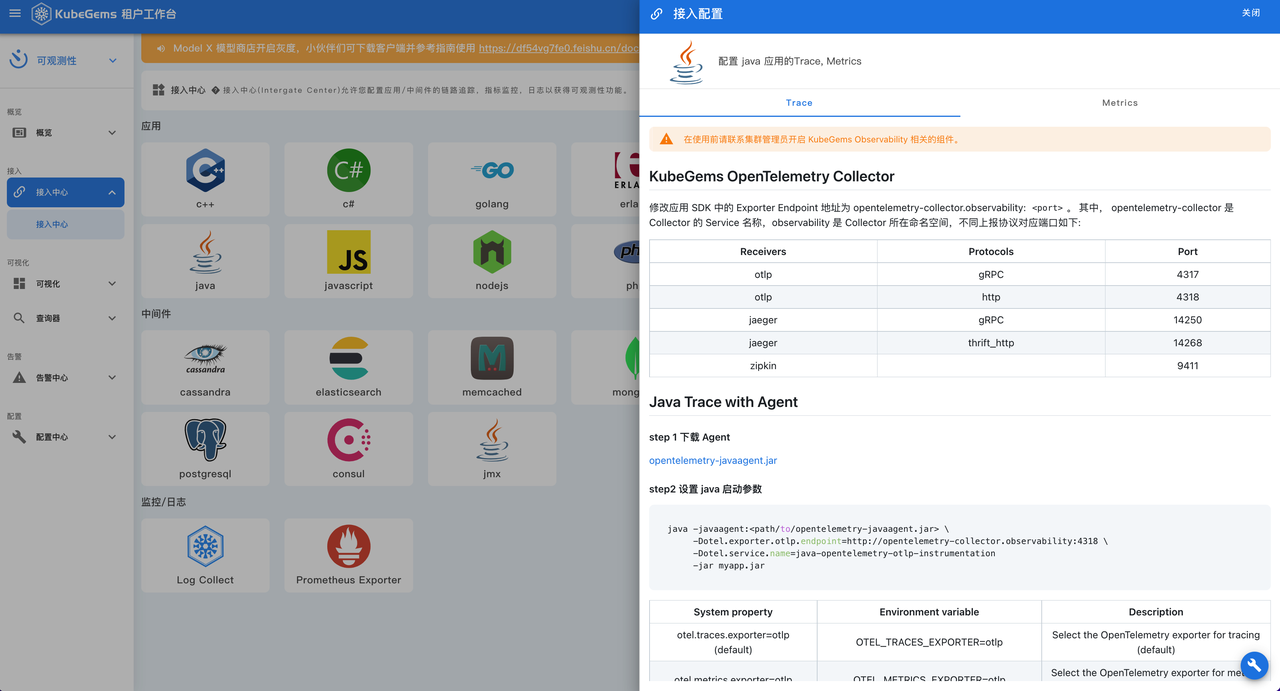Screen dimensions: 1280x691
Task: Expand the 查询器 sidebar chevron
Action: point(112,318)
